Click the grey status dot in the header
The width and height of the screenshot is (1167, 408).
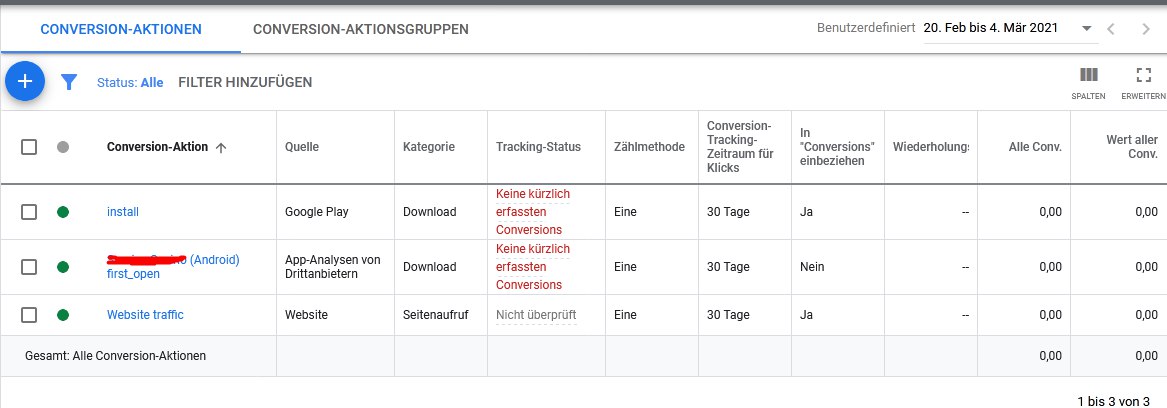point(63,147)
